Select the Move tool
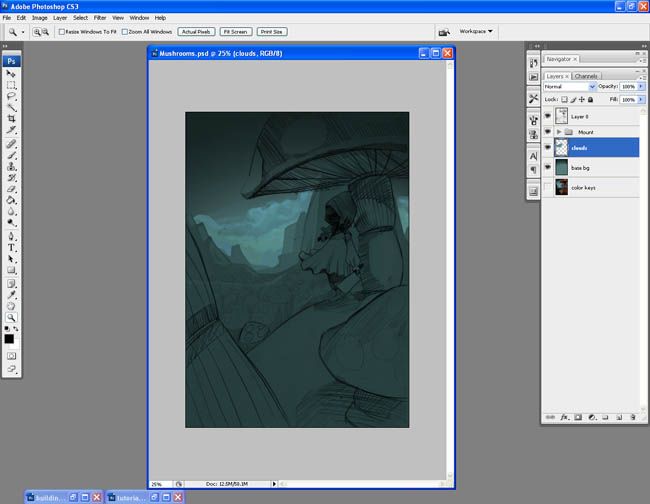This screenshot has width=650, height=504. point(11,74)
